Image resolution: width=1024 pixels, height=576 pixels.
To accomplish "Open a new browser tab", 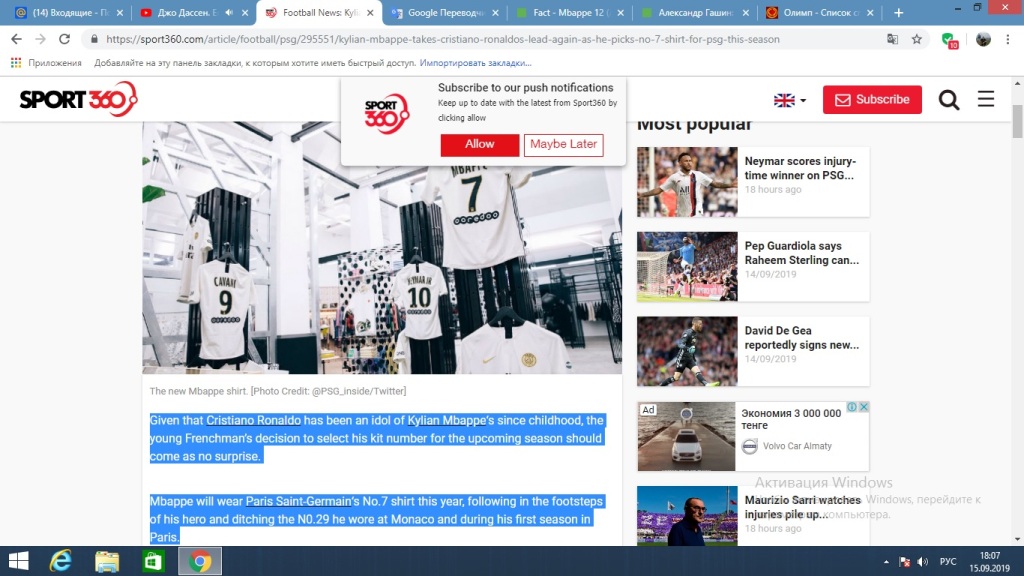I will [x=899, y=12].
